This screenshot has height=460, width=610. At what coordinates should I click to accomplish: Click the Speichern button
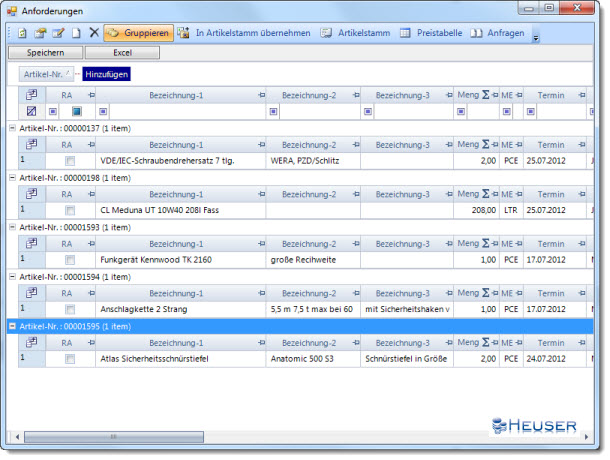46,53
